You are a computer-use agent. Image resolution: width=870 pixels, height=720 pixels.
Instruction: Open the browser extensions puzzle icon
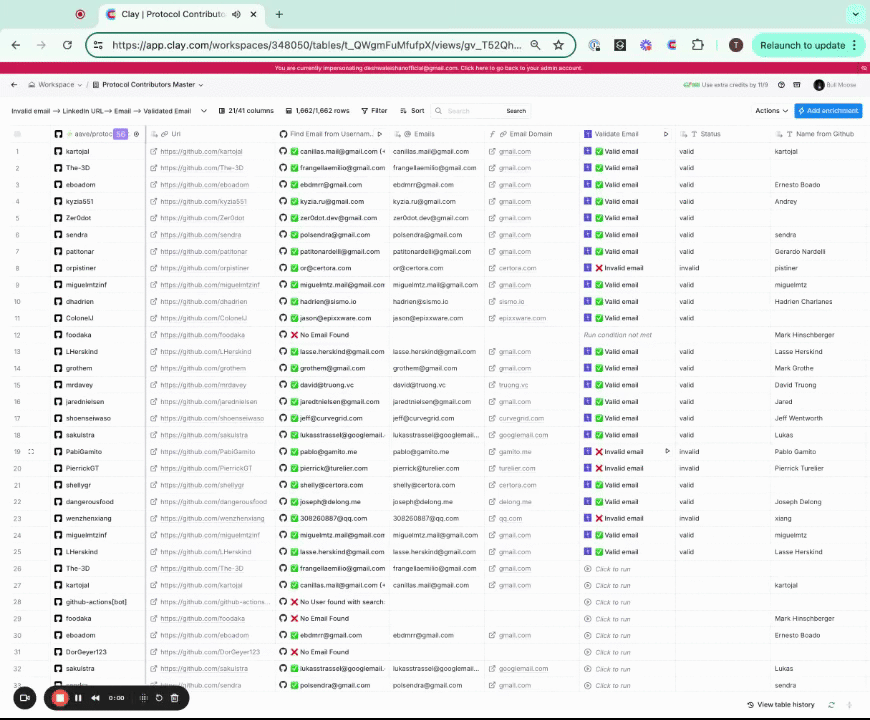coord(698,45)
